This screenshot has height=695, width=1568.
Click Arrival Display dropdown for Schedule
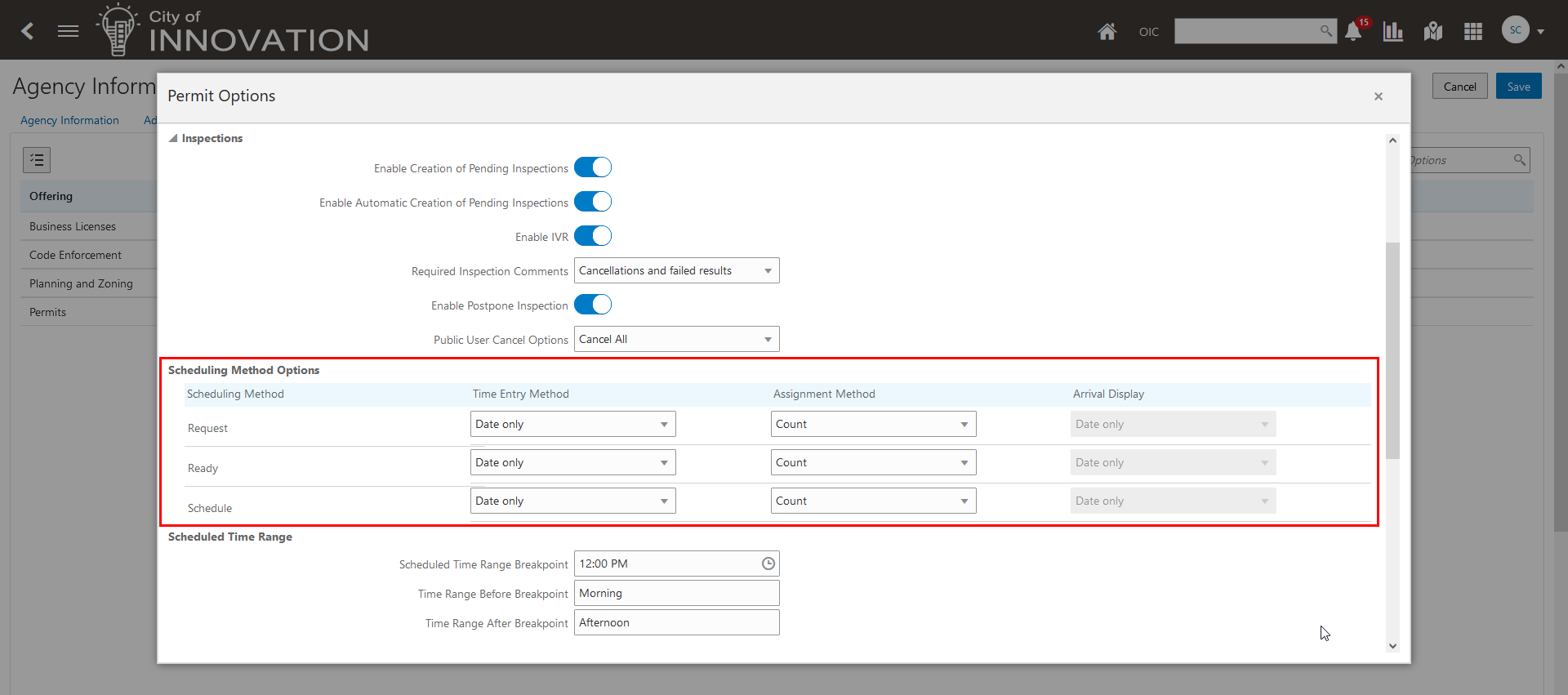(x=1173, y=501)
